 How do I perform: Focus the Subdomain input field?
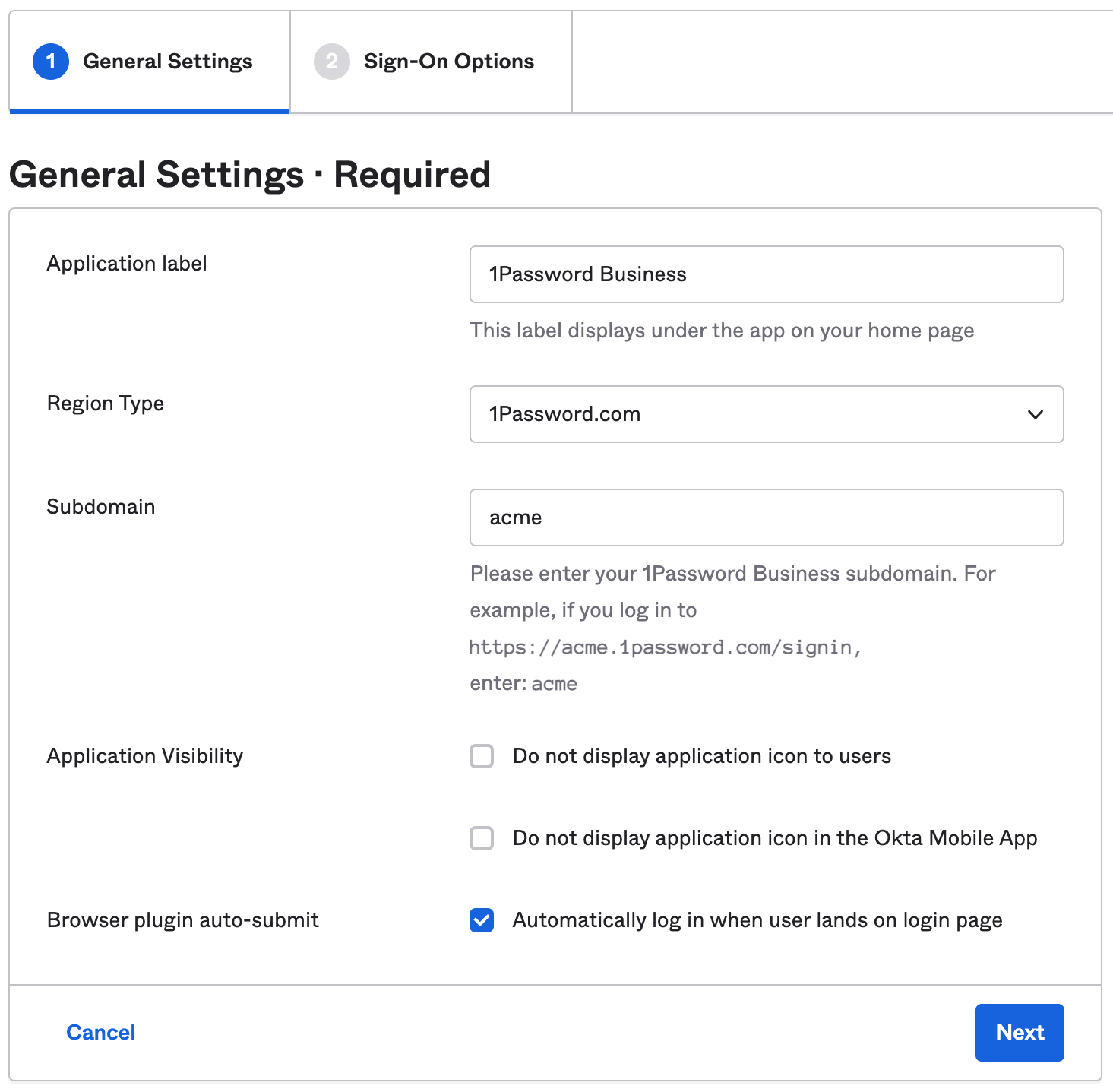tap(767, 518)
